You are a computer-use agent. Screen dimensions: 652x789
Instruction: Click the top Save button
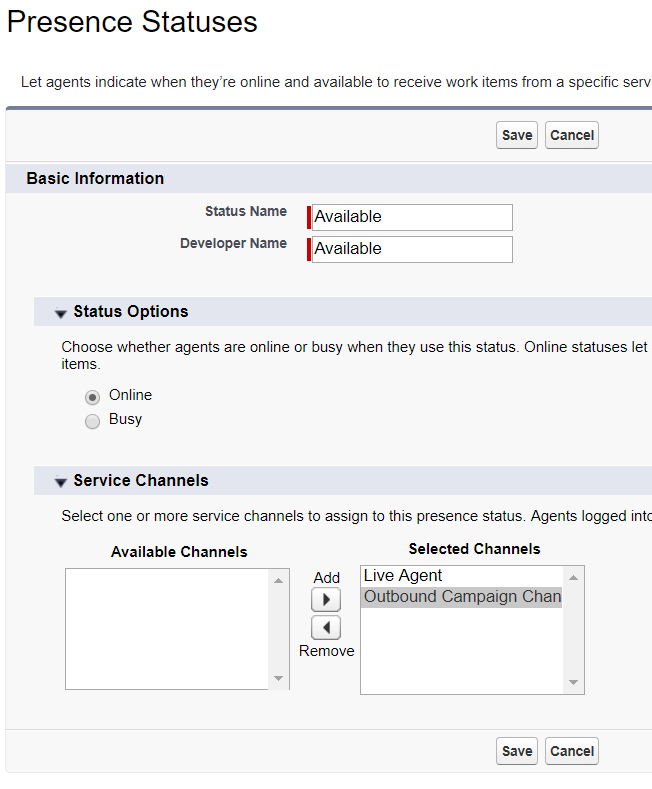click(x=517, y=135)
